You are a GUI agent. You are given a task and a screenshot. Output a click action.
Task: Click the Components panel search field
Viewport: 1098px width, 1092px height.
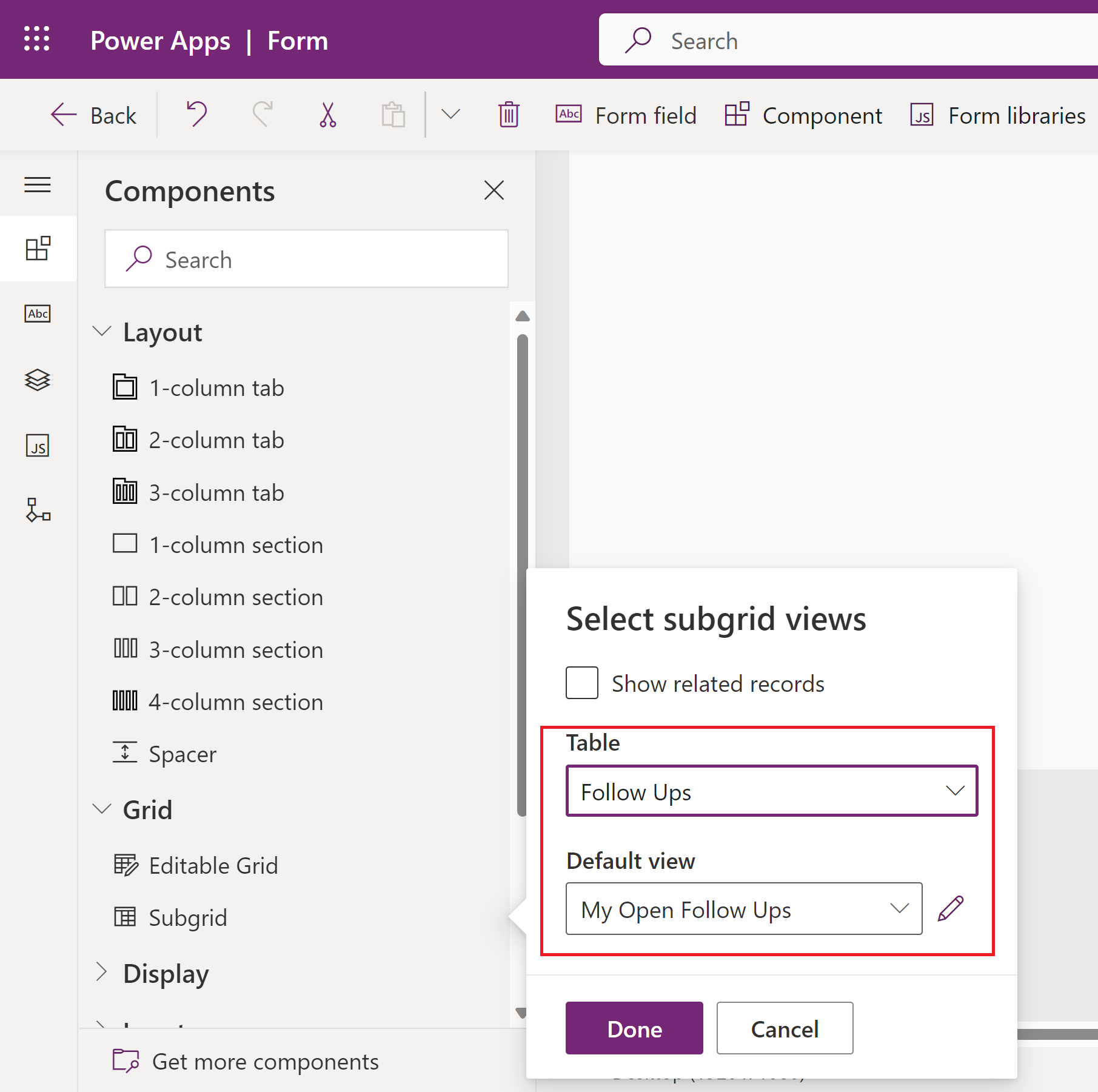click(x=306, y=259)
